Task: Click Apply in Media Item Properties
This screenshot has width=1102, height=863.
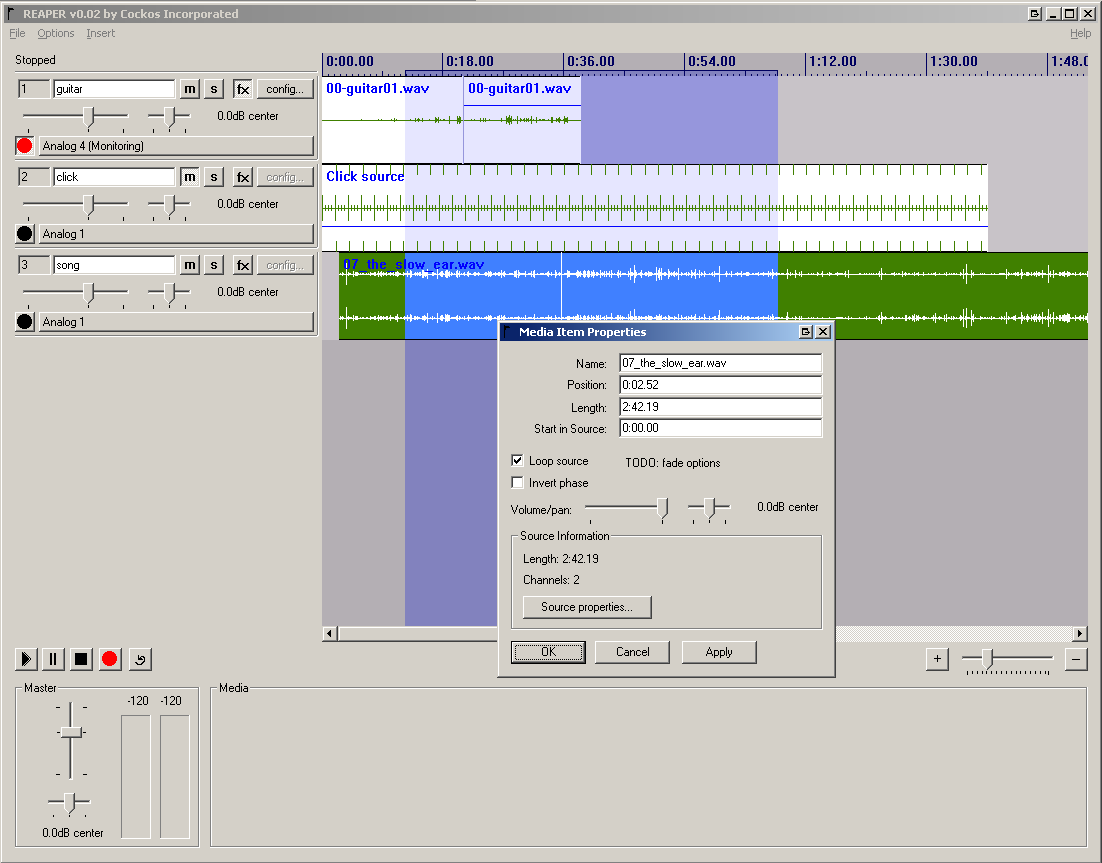Action: pyautogui.click(x=719, y=652)
